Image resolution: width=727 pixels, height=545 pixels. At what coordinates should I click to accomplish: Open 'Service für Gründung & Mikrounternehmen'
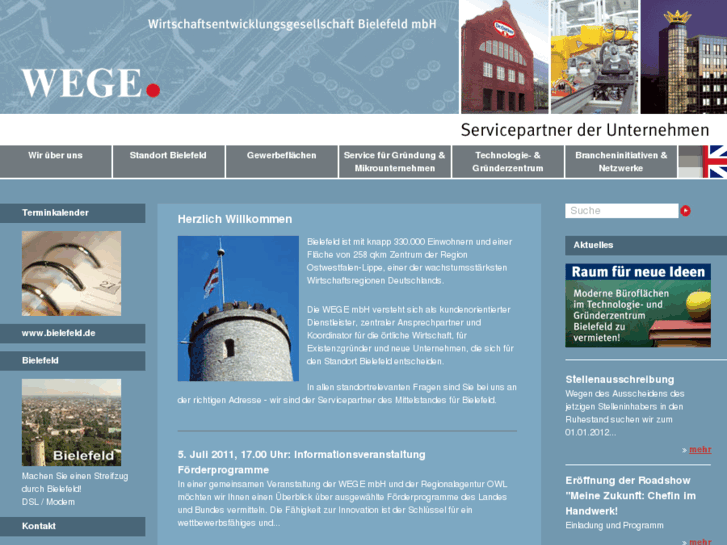click(x=395, y=161)
